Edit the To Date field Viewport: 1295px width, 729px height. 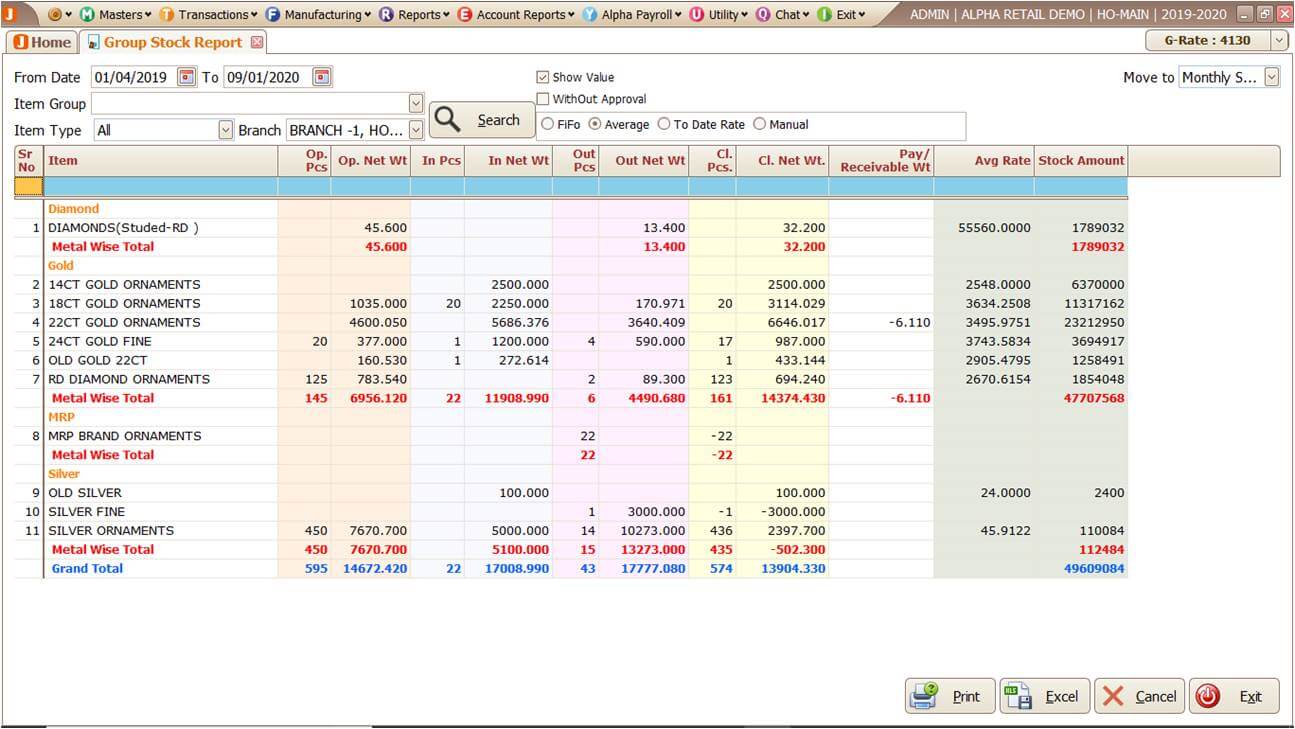[267, 77]
